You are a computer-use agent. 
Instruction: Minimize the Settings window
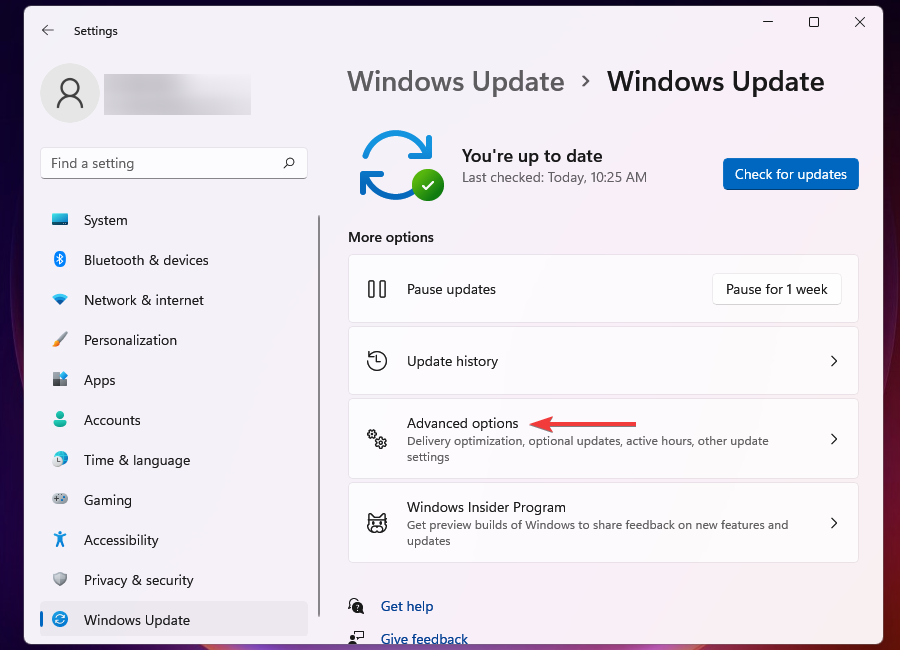click(767, 22)
